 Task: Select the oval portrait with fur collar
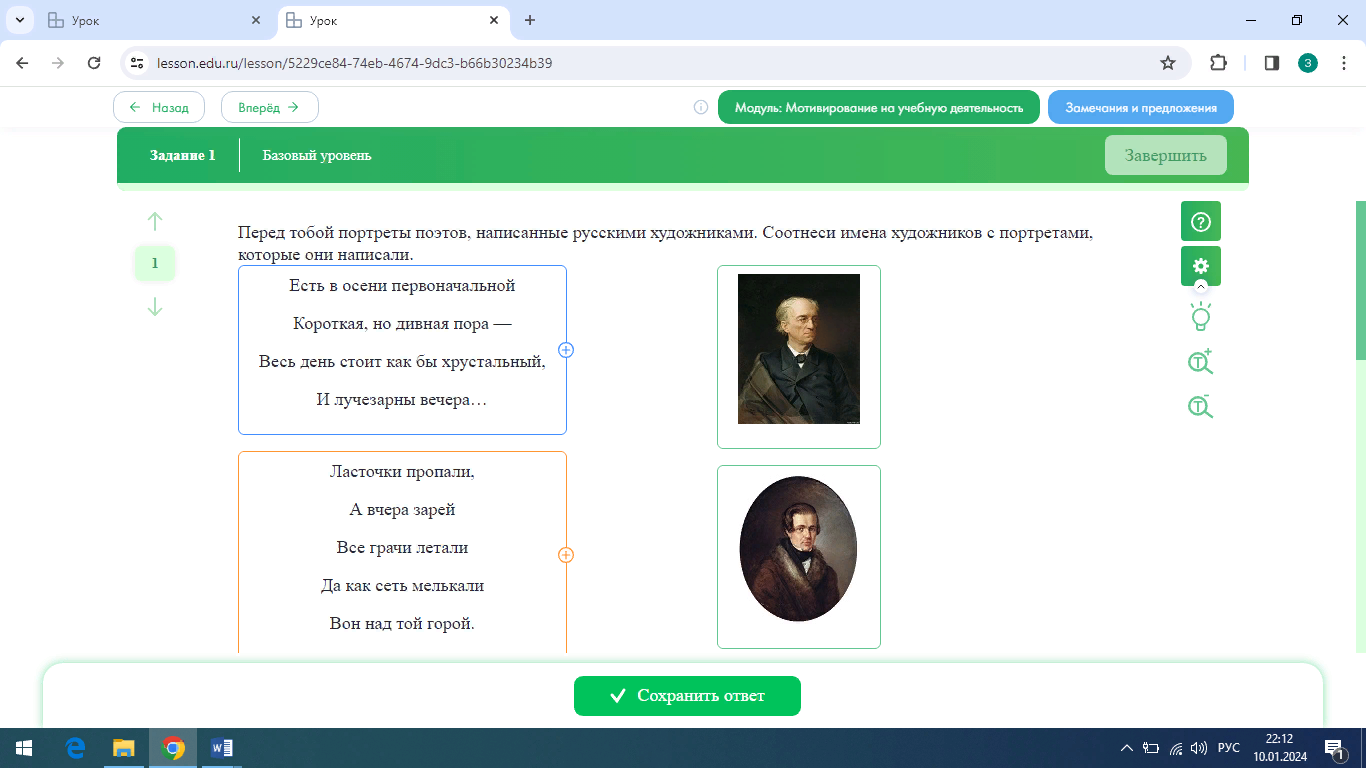pos(799,557)
